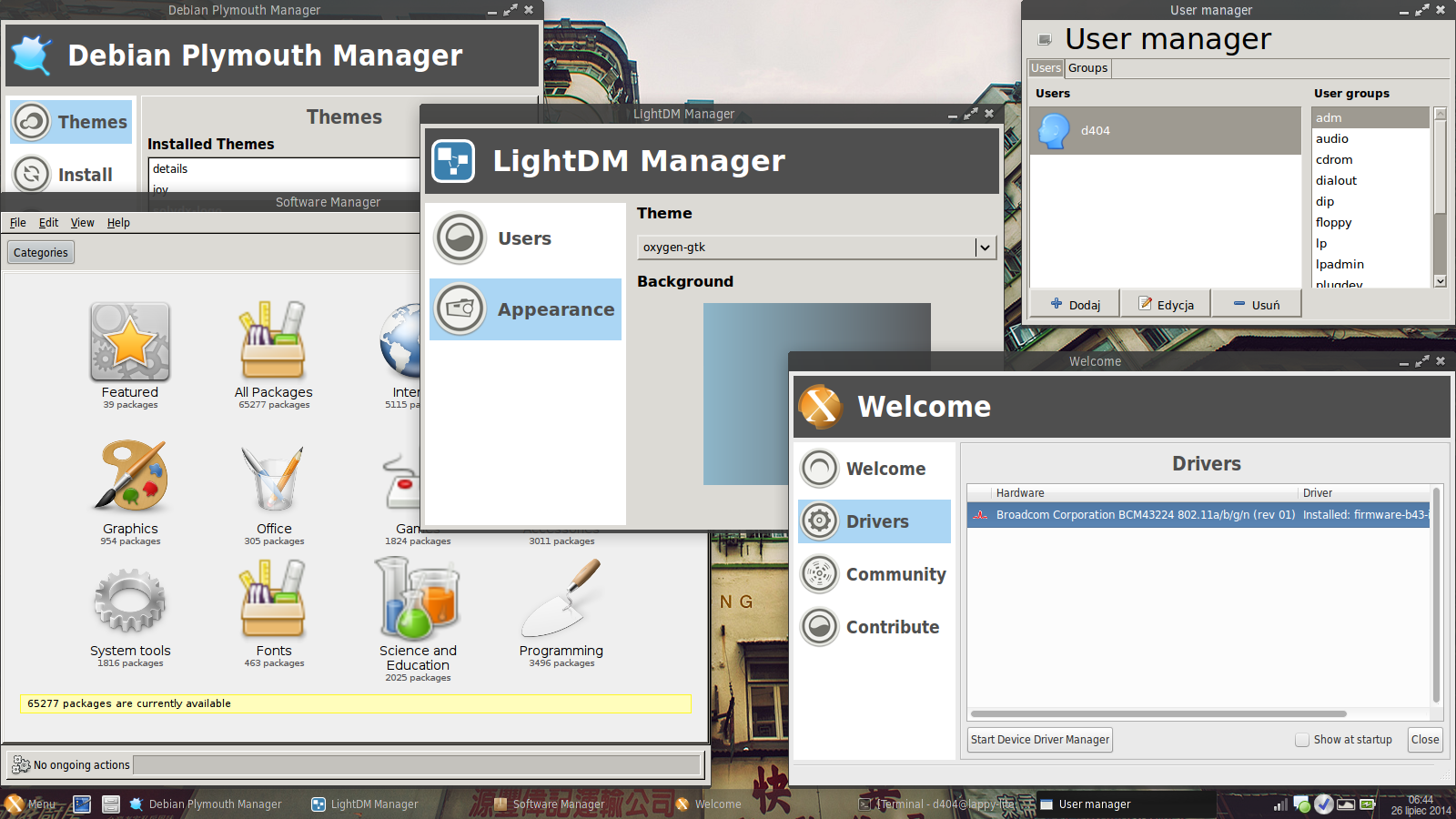Viewport: 1456px width, 819px height.
Task: Open the Themes section in Plymouth Manager
Action: click(71, 122)
